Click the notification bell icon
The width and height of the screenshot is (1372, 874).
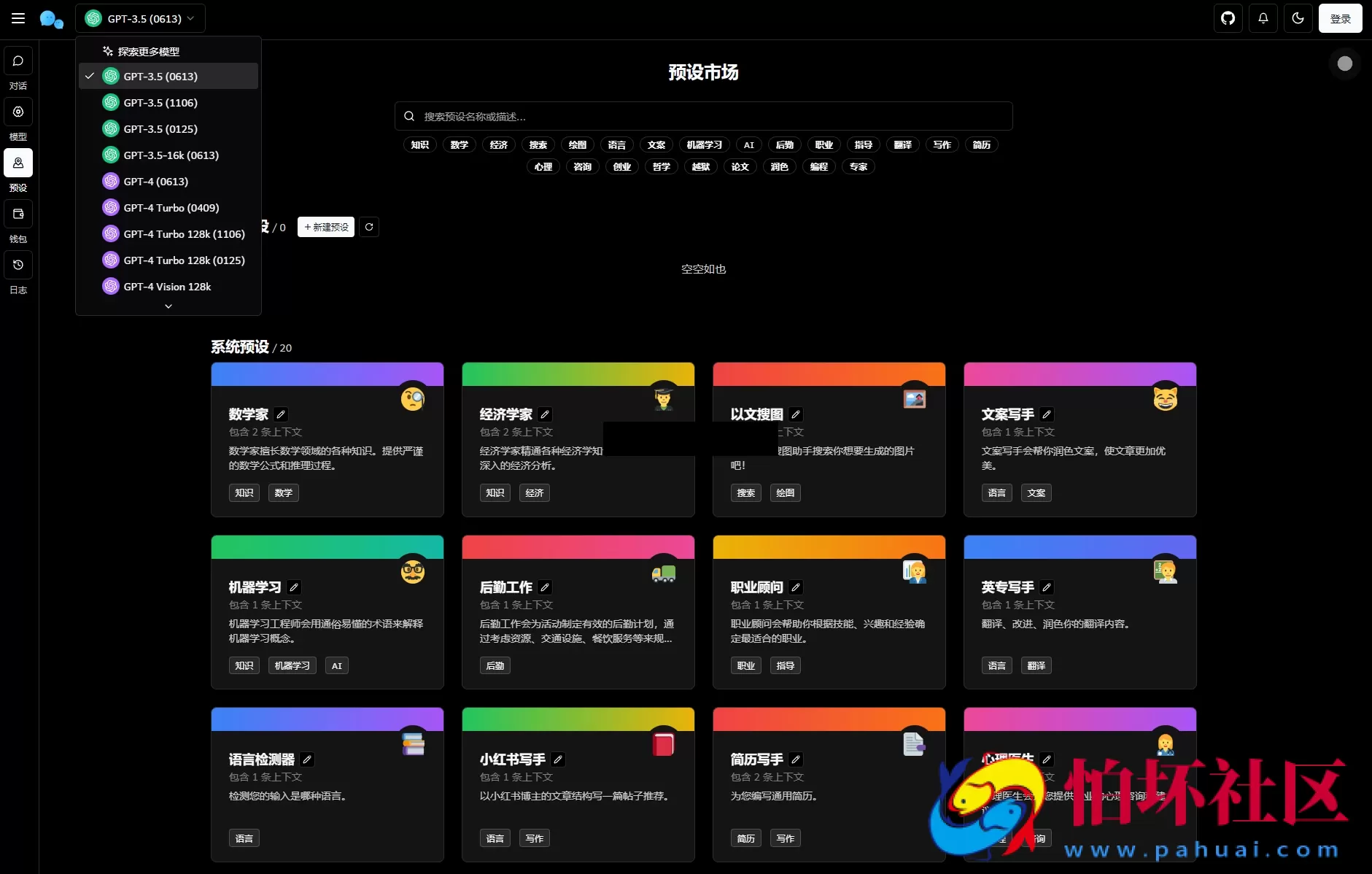(x=1263, y=18)
